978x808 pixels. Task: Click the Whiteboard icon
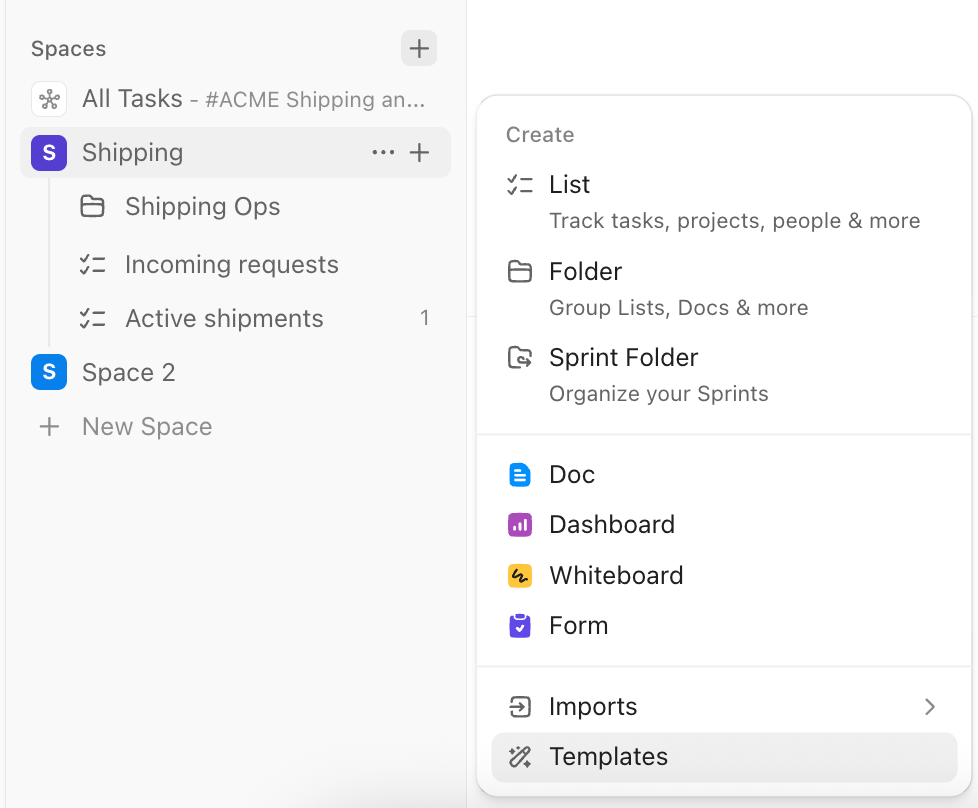[x=520, y=575]
